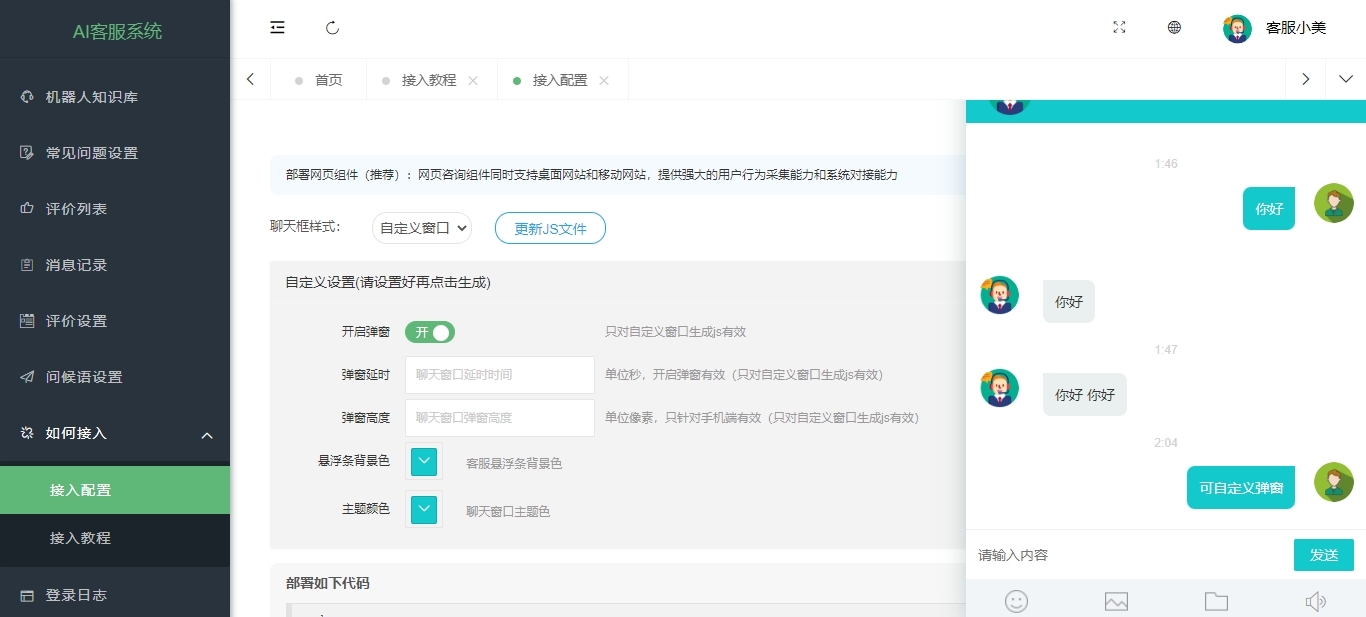Open 机器人知识库 in the sidebar

click(92, 97)
